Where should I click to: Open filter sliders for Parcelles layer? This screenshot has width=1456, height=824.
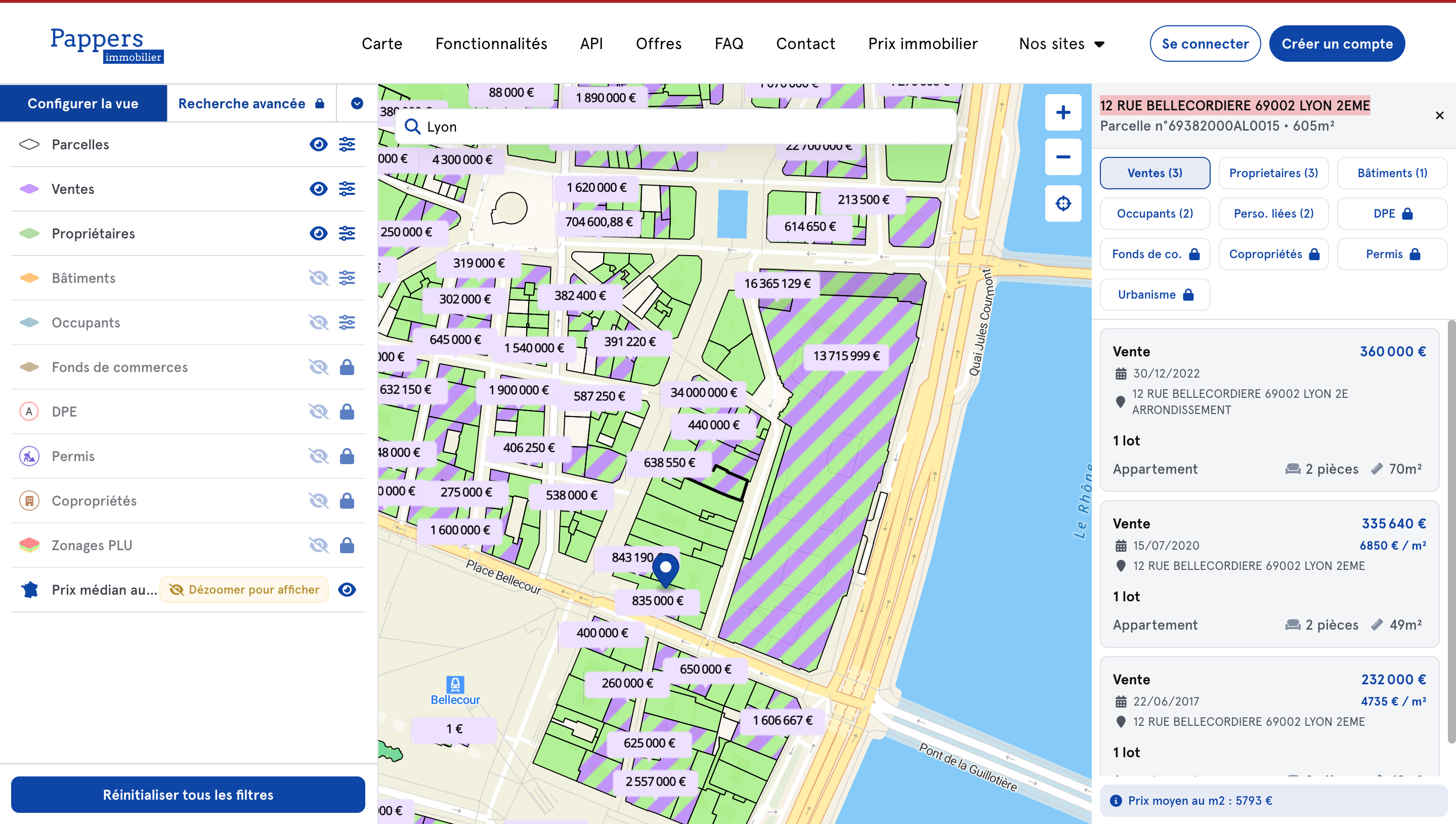point(347,144)
